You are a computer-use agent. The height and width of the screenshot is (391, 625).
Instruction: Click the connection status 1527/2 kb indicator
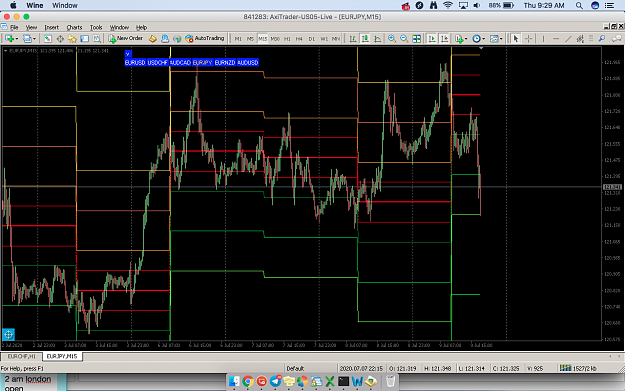[578, 368]
